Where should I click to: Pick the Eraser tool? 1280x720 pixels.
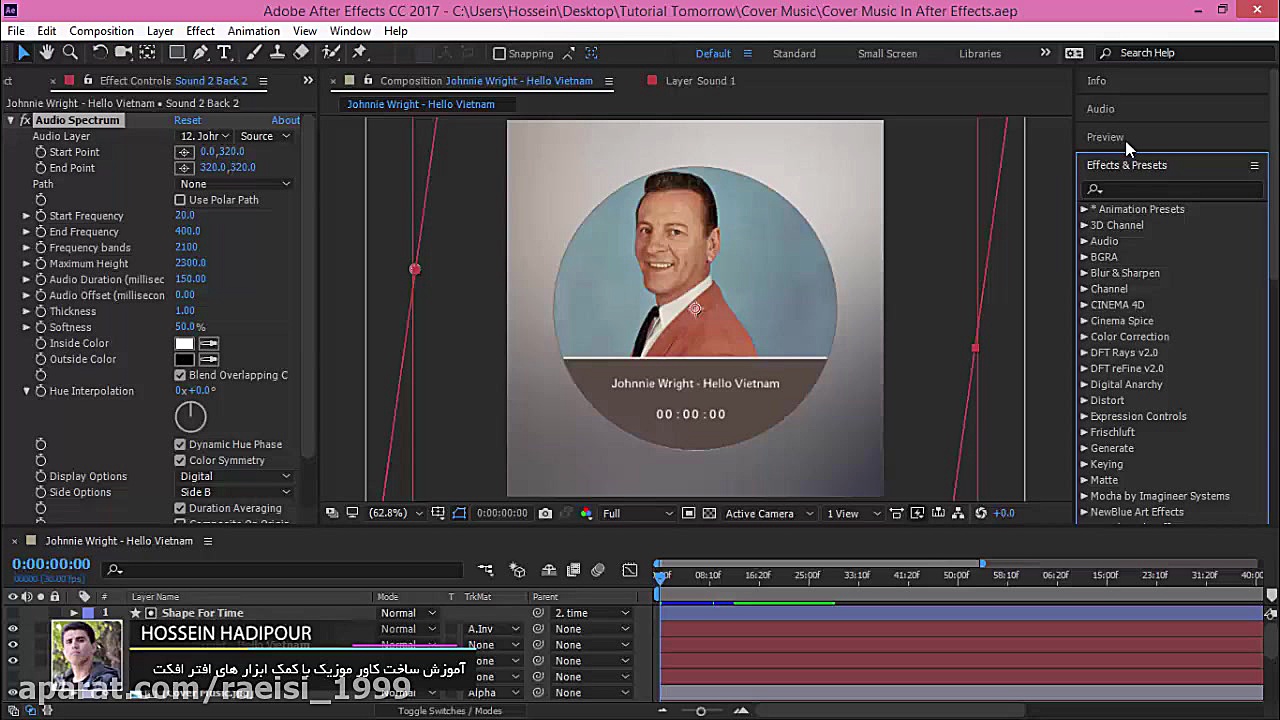301,53
